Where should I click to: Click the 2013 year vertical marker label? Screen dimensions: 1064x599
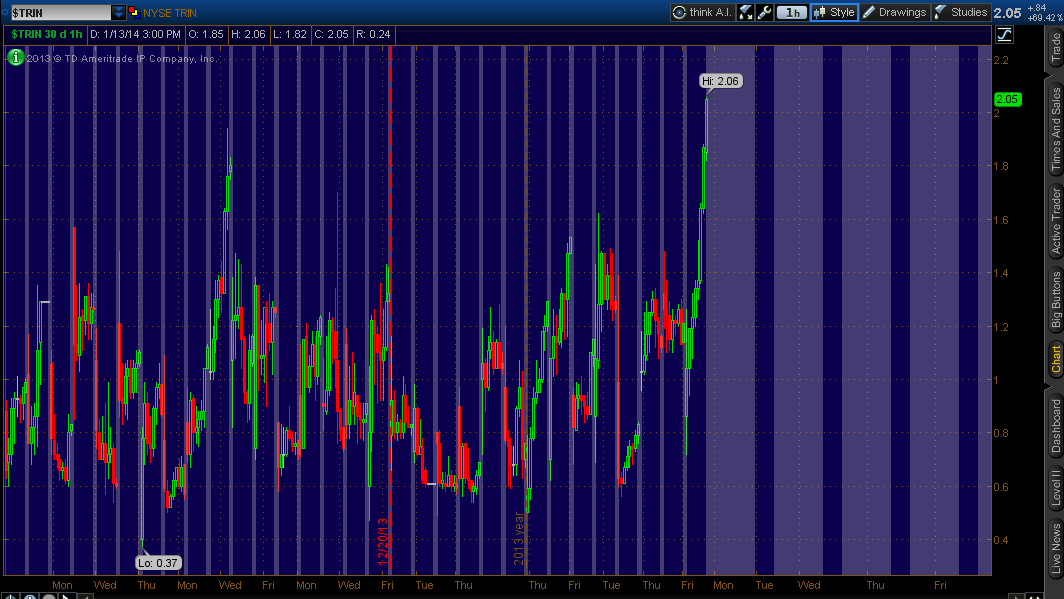pos(518,538)
